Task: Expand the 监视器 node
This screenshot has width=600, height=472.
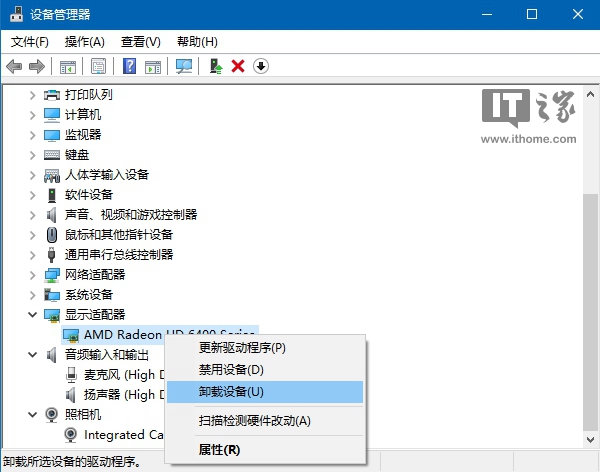Action: coord(33,135)
